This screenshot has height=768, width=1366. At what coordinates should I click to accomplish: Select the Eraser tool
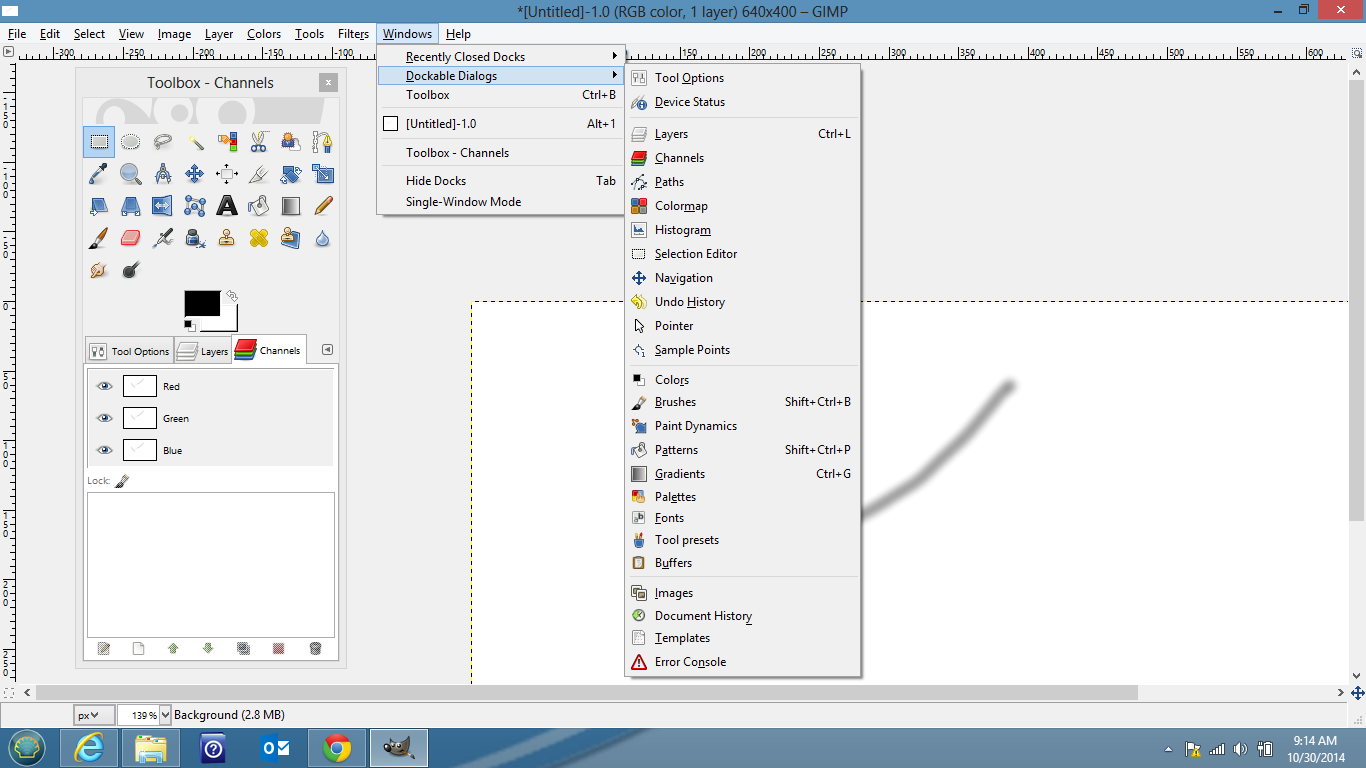131,238
